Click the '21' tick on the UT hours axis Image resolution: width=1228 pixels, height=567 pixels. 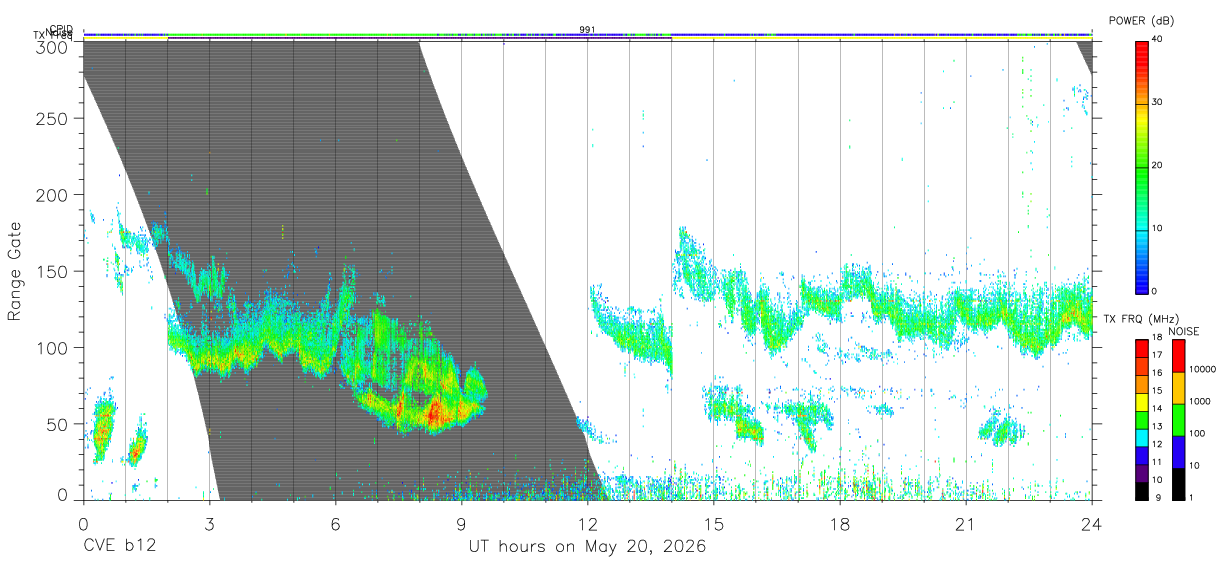pyautogui.click(x=966, y=523)
